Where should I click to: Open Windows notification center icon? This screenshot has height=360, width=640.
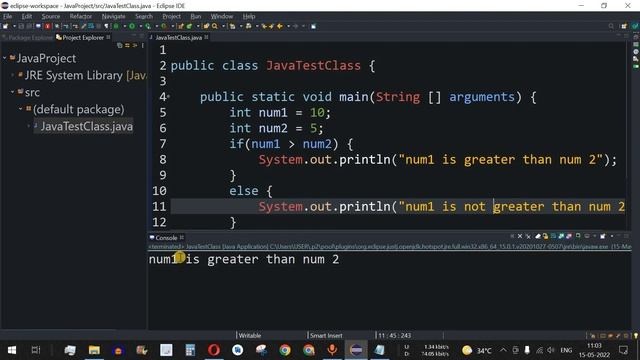click(x=624, y=350)
